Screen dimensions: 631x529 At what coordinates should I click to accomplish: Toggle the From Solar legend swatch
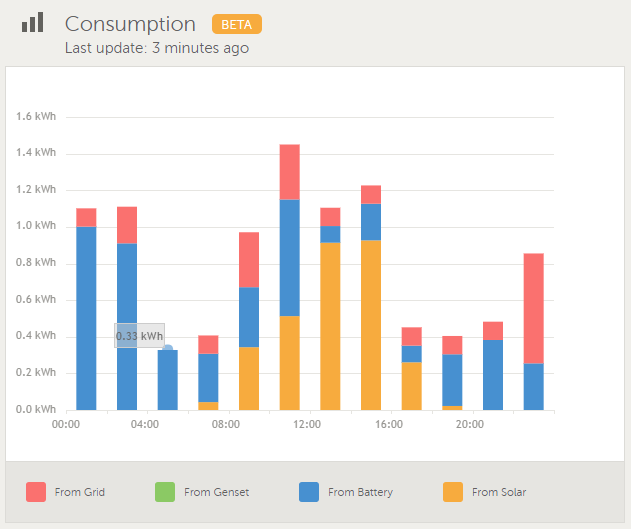point(453,492)
